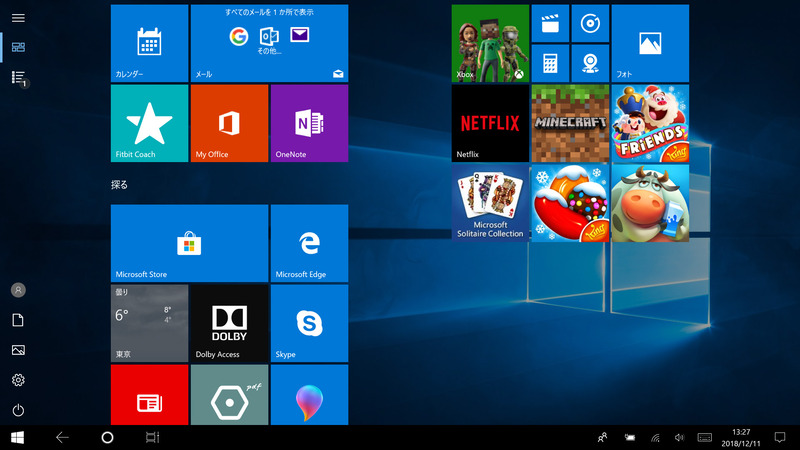Viewport: 800px width, 450px height.
Task: Launch the Movies & TV clapperboard tile
Action: (x=551, y=23)
